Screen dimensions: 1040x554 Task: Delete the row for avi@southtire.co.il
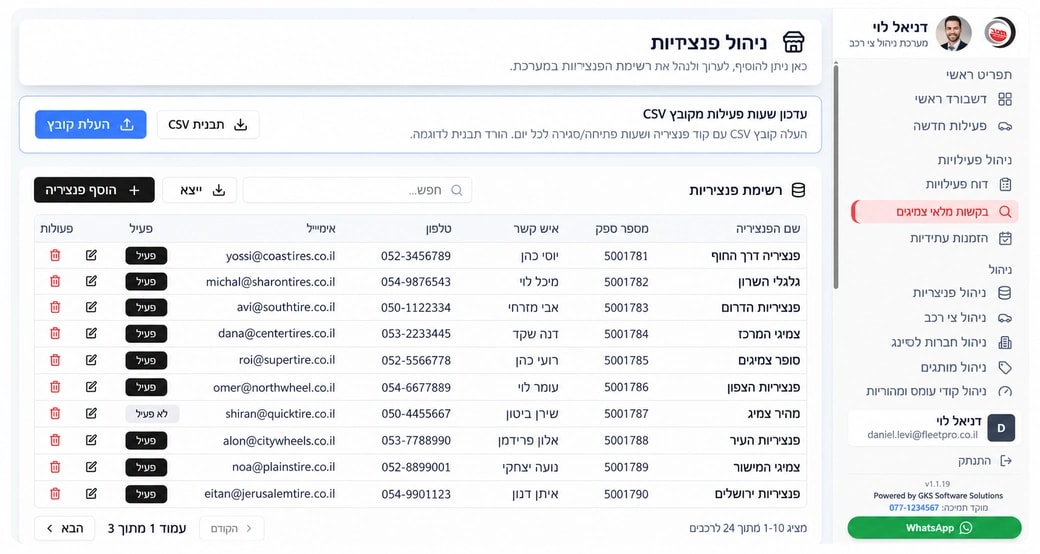[x=55, y=307]
